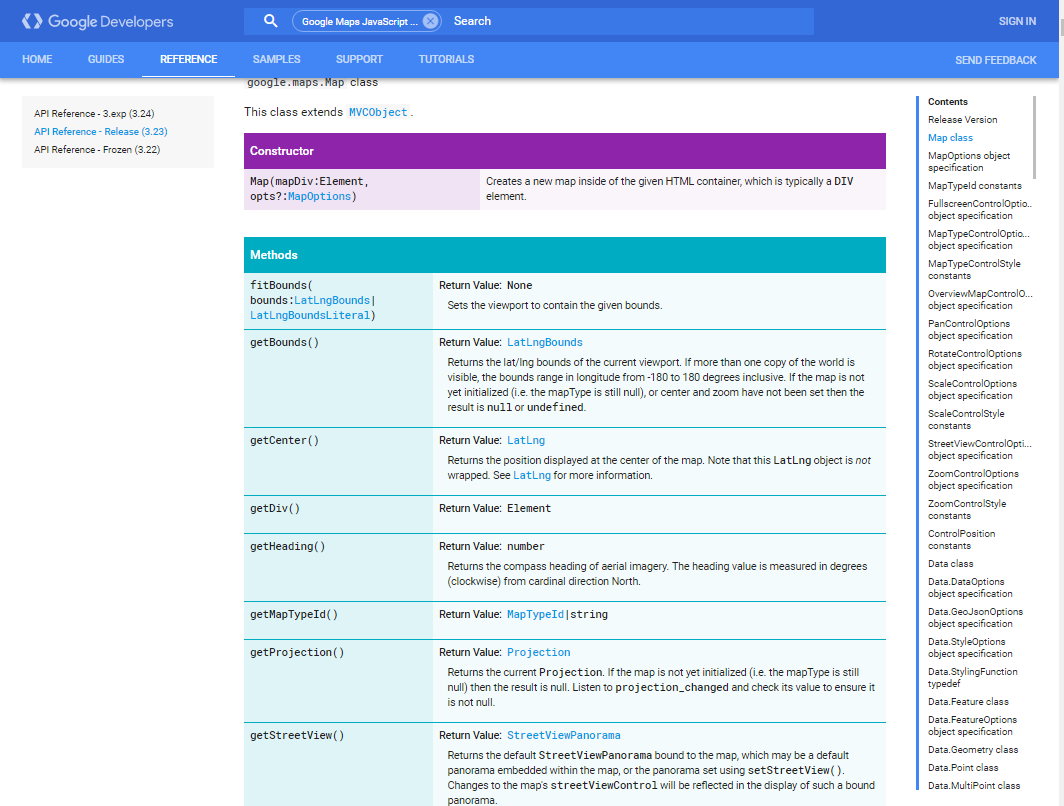Open the SAMPLES tab
This screenshot has width=1064, height=806.
[277, 59]
